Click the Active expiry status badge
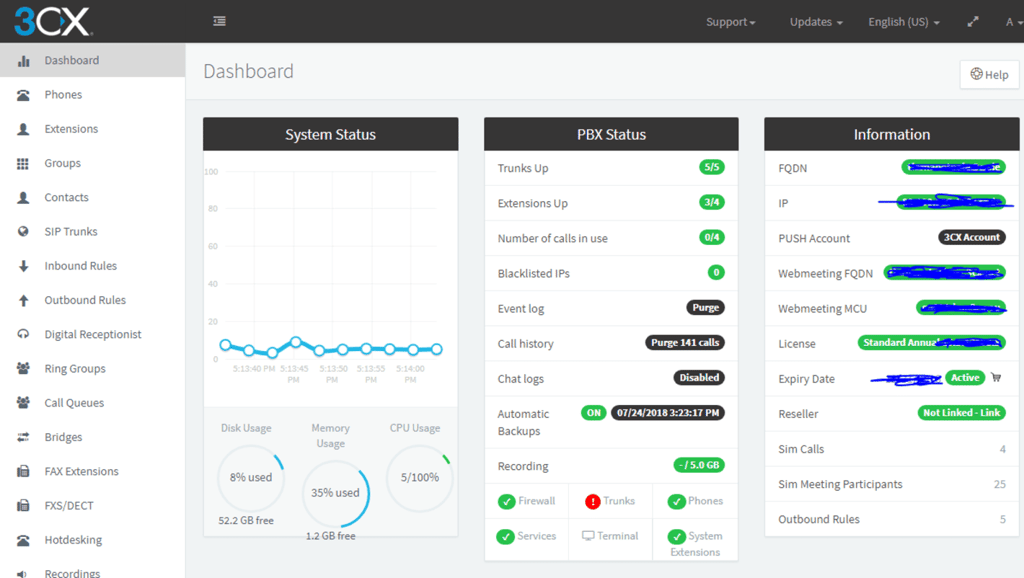1024x578 pixels. click(x=965, y=378)
